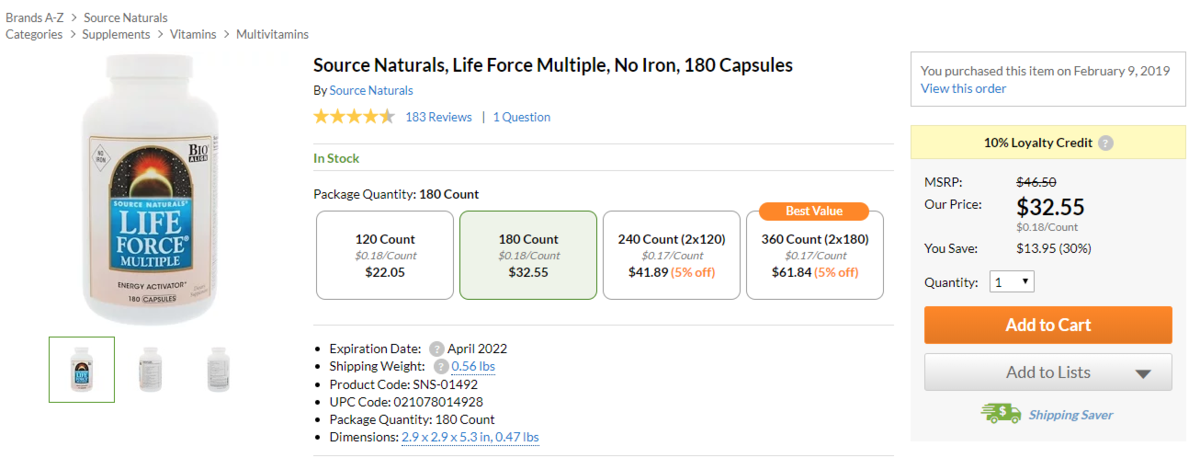1200x469 pixels.
Task: Expand the Add to Lists arrow
Action: (1144, 374)
